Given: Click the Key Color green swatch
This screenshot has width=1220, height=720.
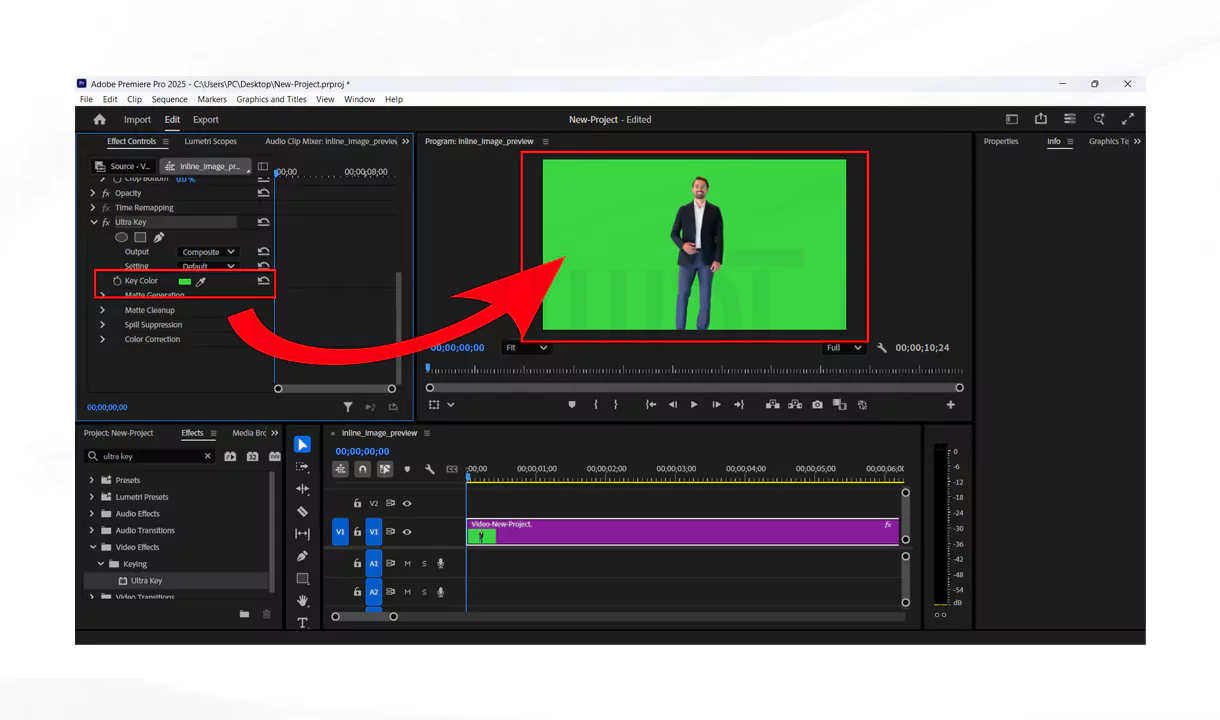Looking at the screenshot, I should 184,281.
